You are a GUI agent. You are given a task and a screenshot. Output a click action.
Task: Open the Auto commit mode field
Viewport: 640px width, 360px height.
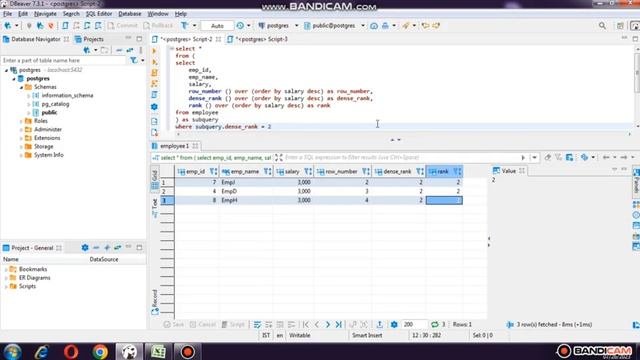coord(217,26)
